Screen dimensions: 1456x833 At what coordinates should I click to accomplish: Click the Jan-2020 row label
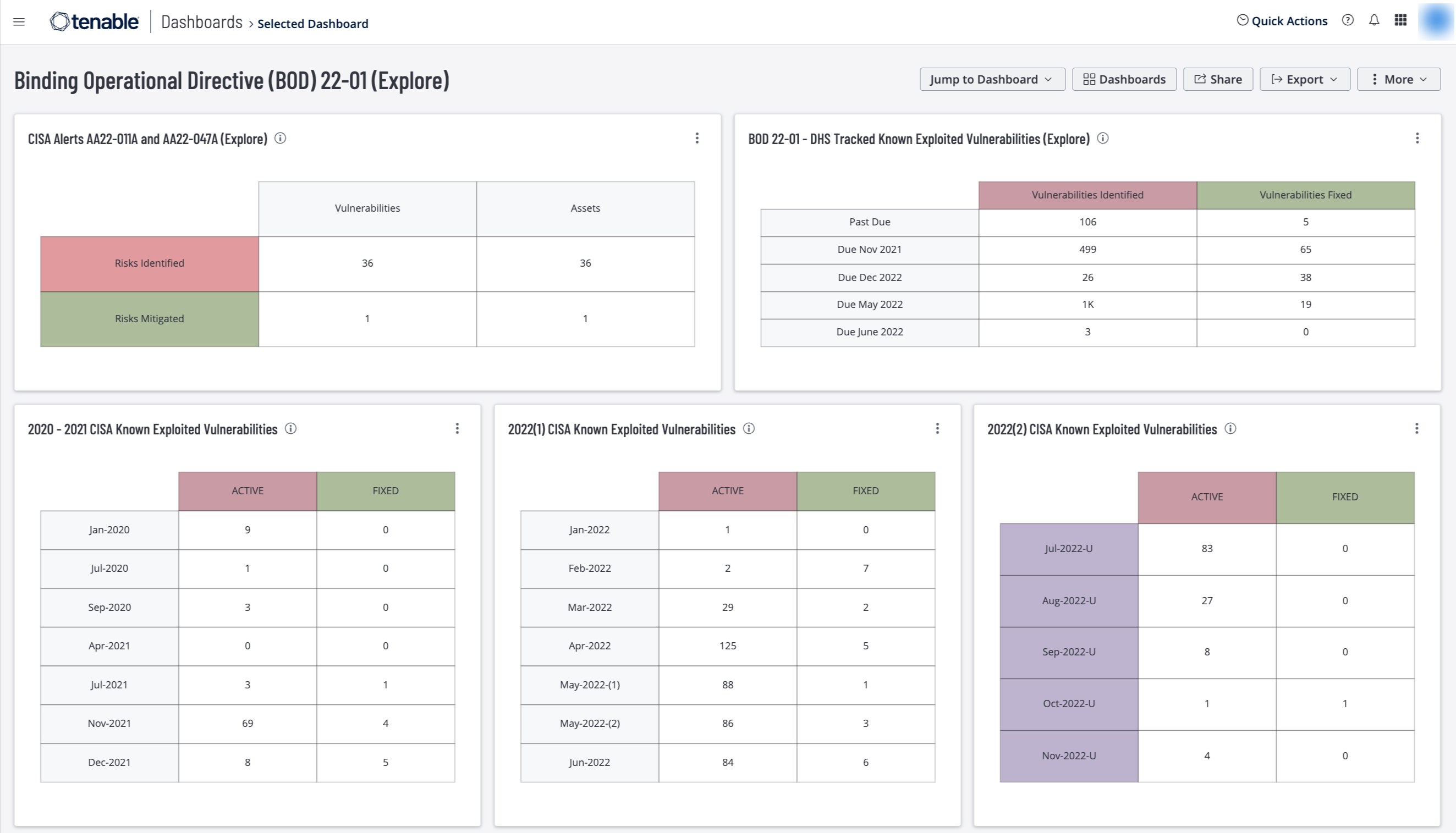click(x=109, y=531)
